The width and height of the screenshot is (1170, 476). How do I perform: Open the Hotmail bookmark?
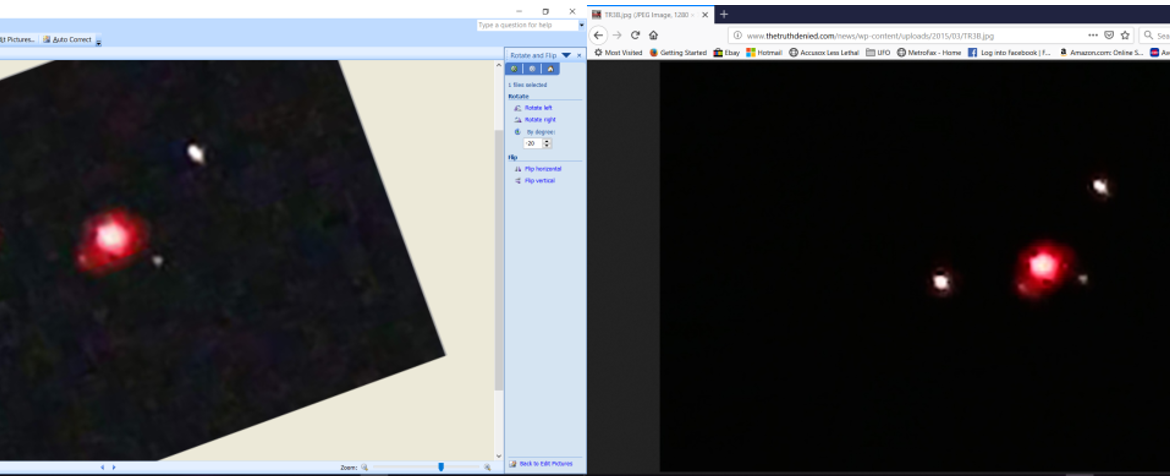pos(764,53)
